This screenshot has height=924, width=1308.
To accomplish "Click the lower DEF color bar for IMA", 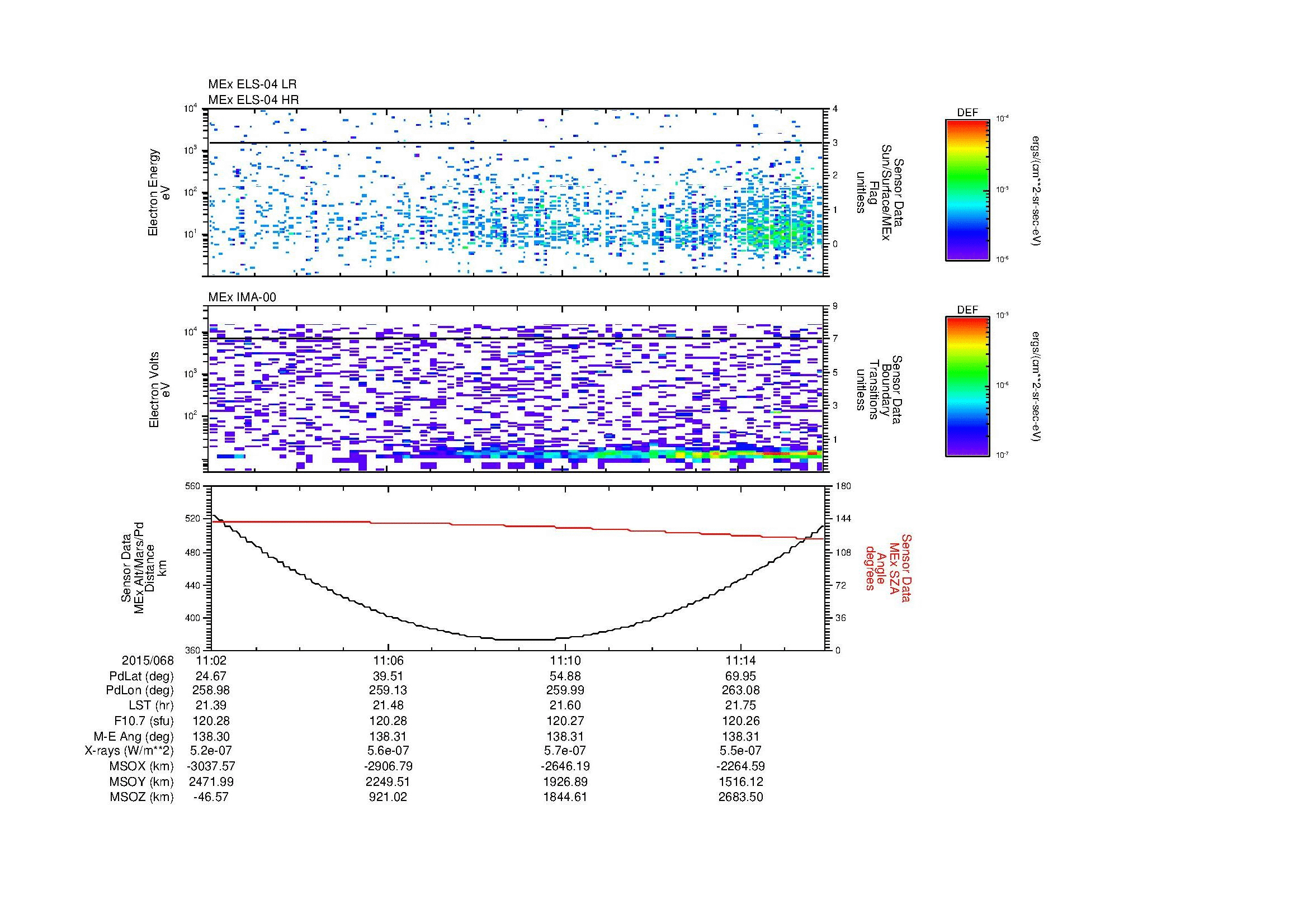I will pos(967,387).
